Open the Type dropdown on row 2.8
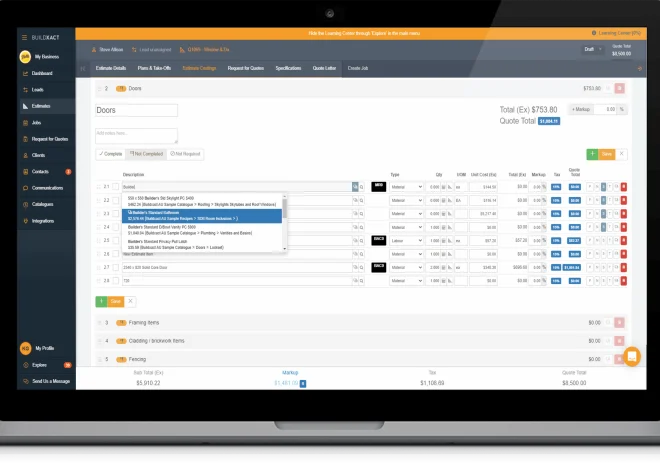Screen dimensions: 660x470 [406, 281]
